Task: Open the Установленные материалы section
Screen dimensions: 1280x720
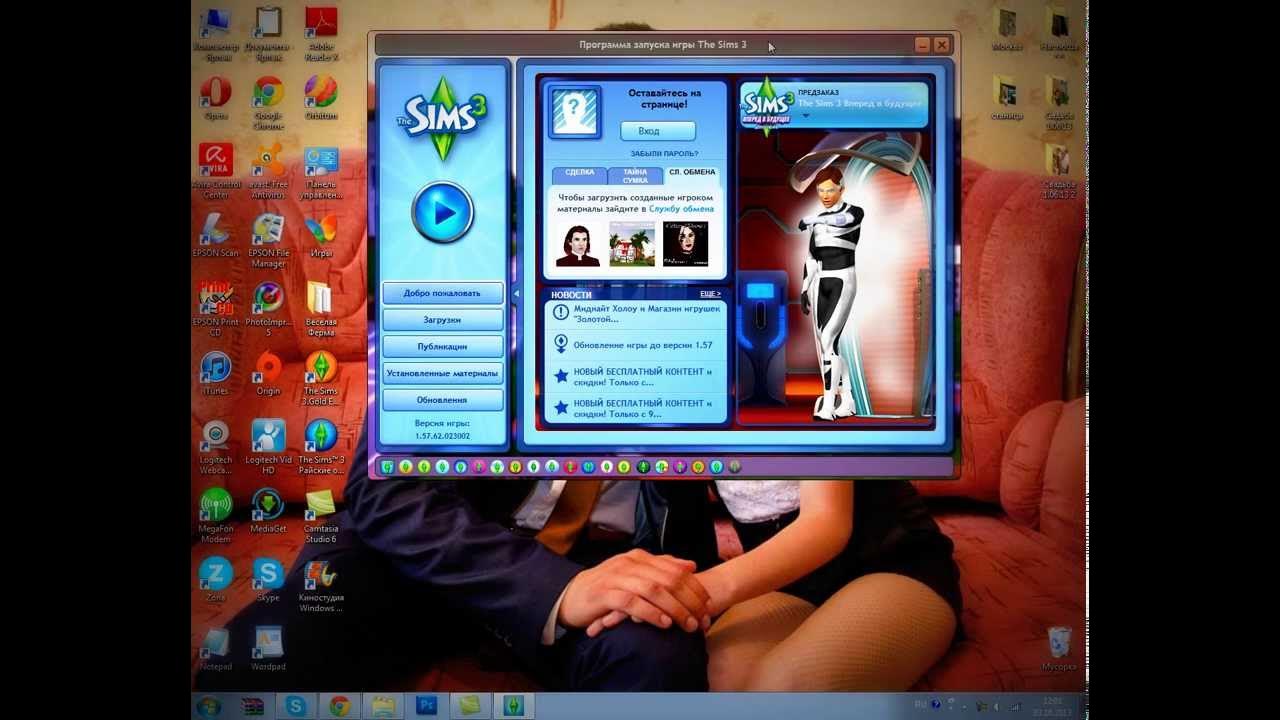Action: [442, 373]
